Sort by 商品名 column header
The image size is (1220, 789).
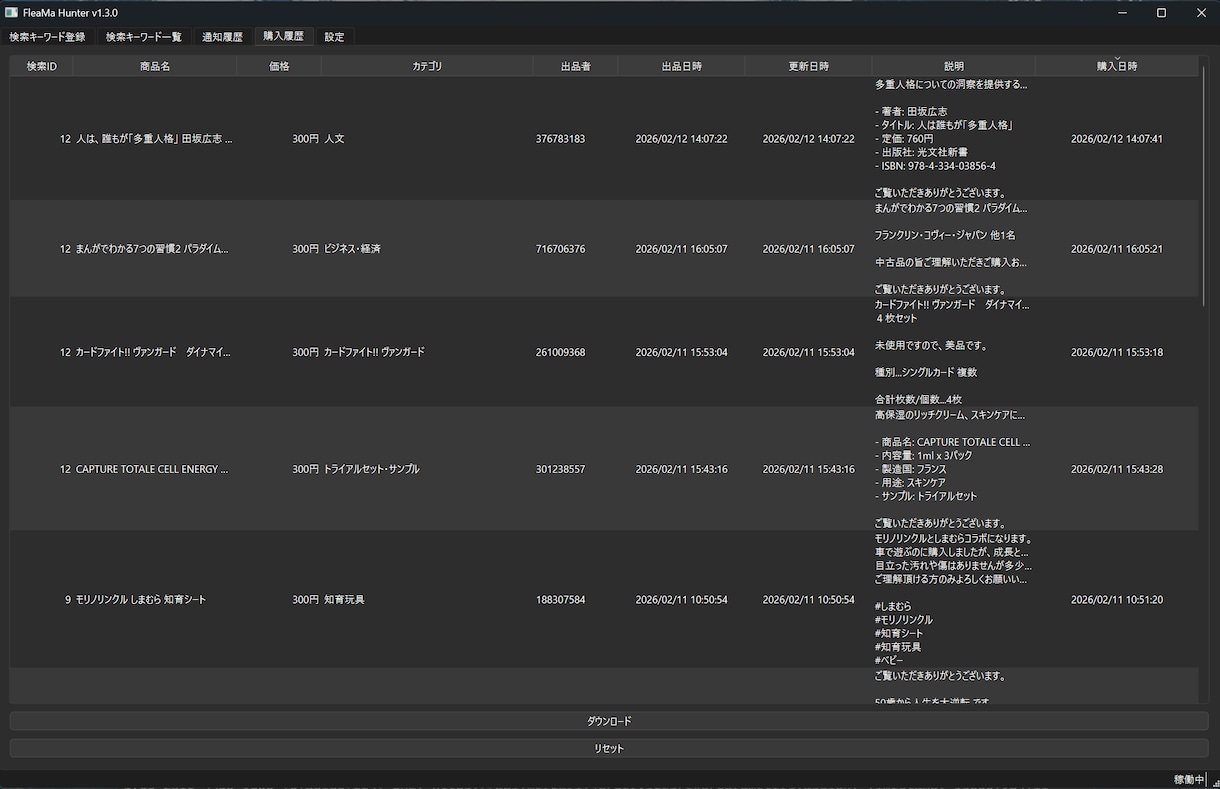[155, 66]
